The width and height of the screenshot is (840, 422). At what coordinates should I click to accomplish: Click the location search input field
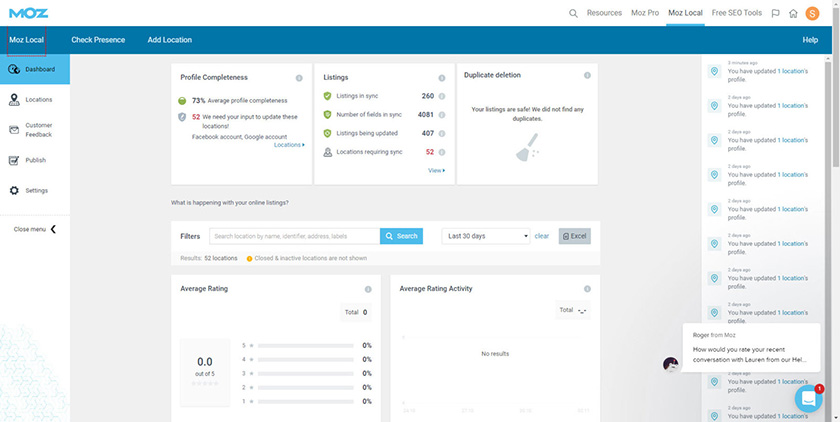(x=294, y=236)
